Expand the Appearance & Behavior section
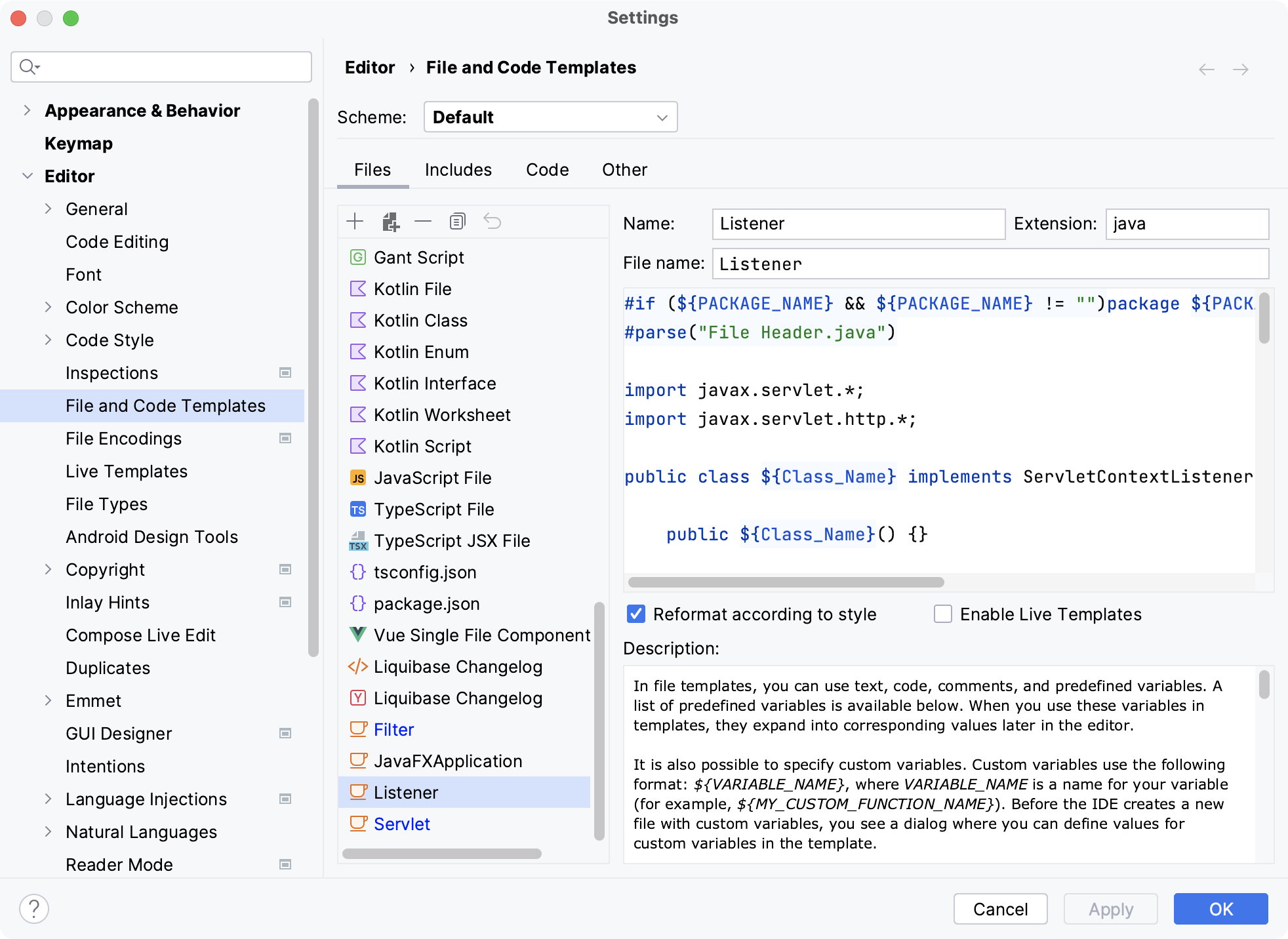This screenshot has width=1288, height=939. click(26, 110)
